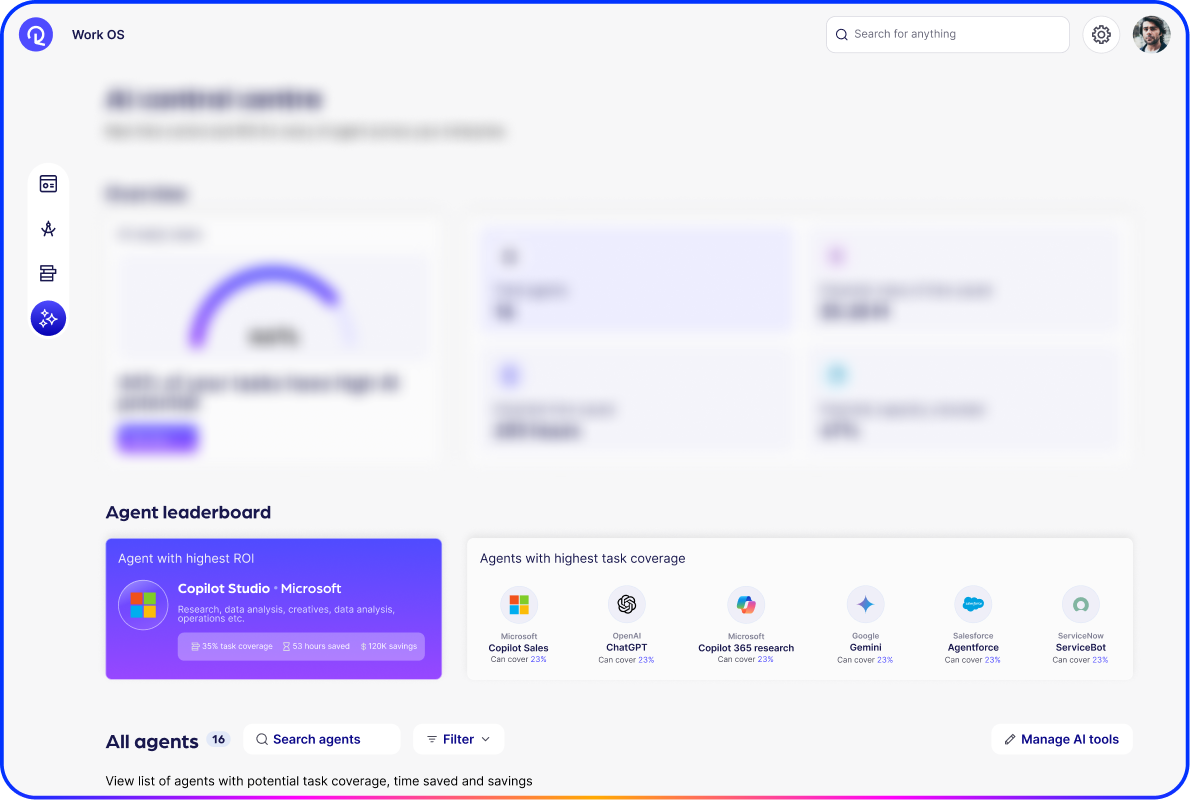Screen dimensions: 1190x800
Task: Click the ChatGPT agent icon
Action: click(626, 604)
